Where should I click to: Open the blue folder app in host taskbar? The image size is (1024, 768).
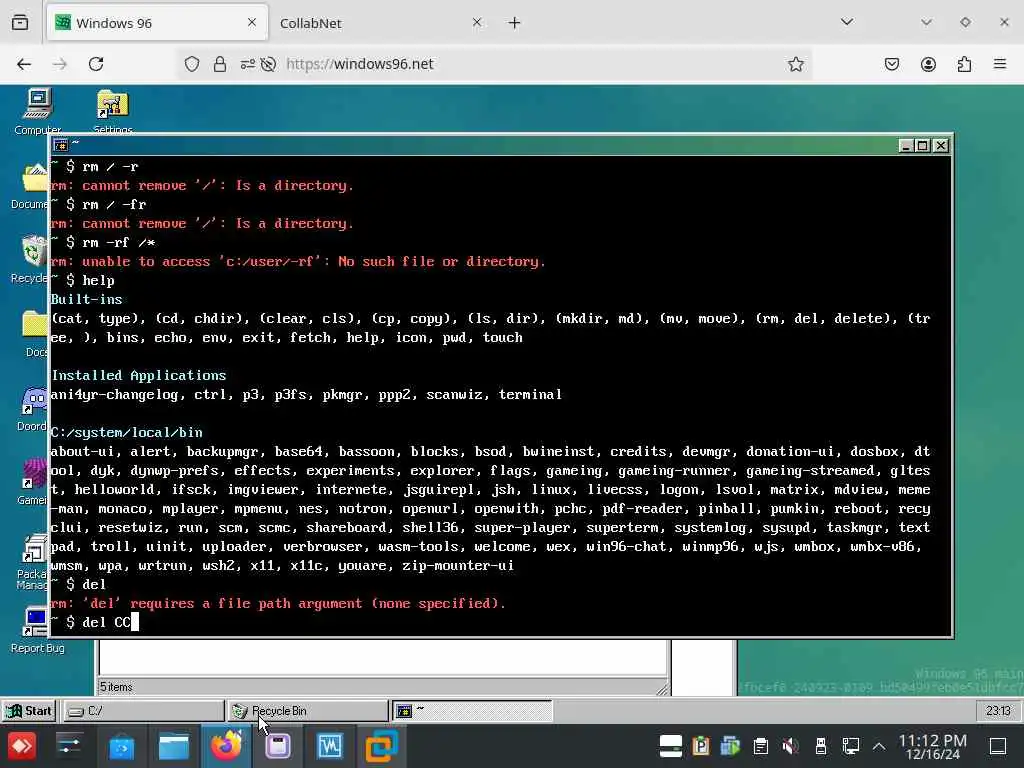click(121, 746)
